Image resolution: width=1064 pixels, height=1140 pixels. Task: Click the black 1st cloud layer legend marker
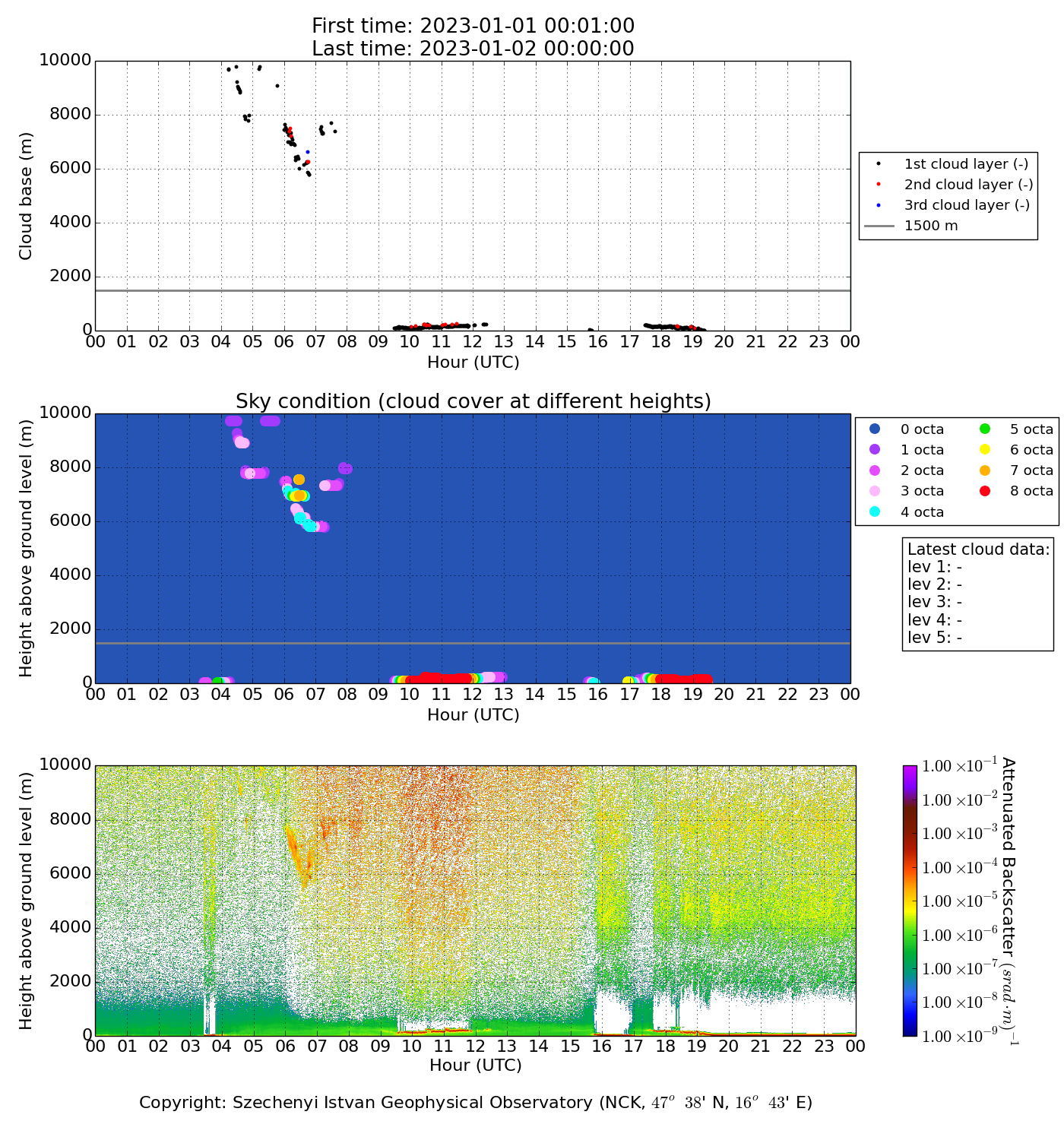pos(879,163)
